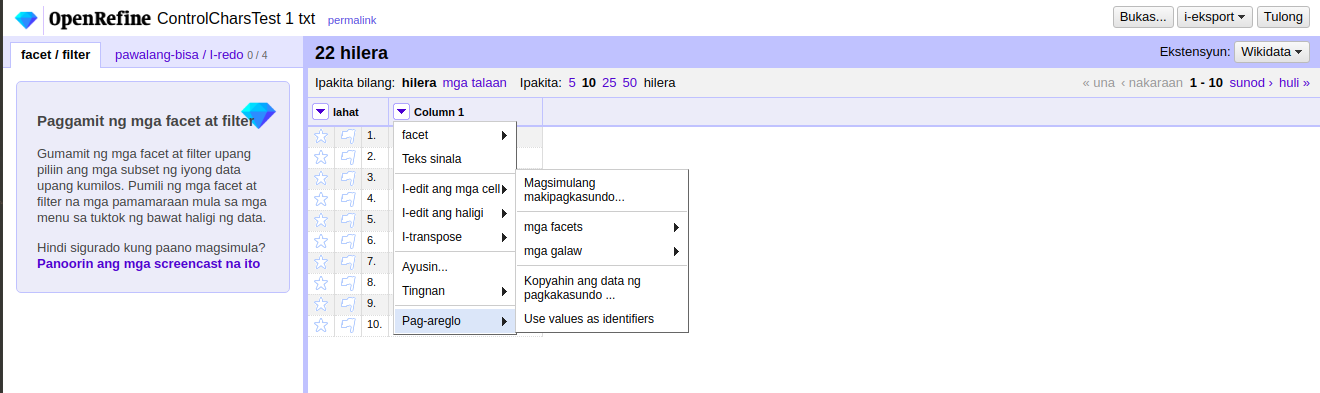Choose Teks sinala menu item
The image size is (1320, 393).
[455, 158]
